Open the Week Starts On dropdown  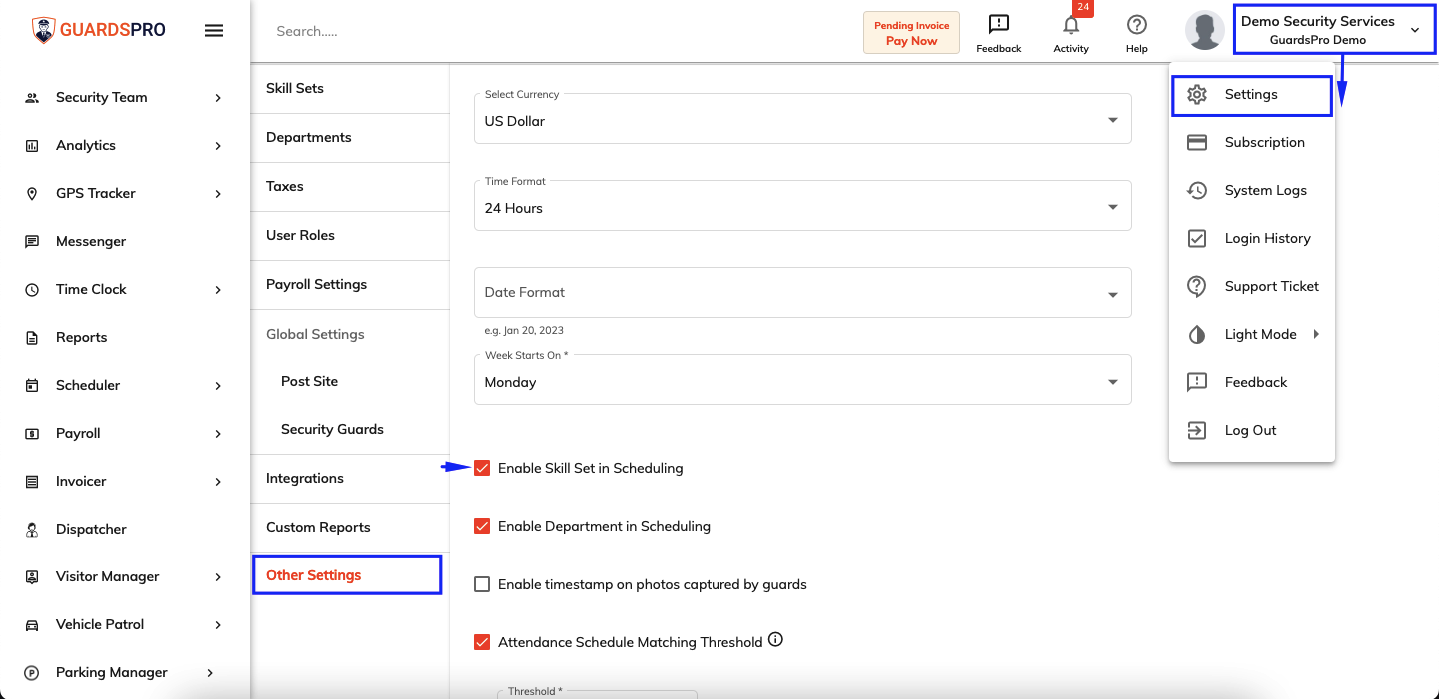coord(802,380)
